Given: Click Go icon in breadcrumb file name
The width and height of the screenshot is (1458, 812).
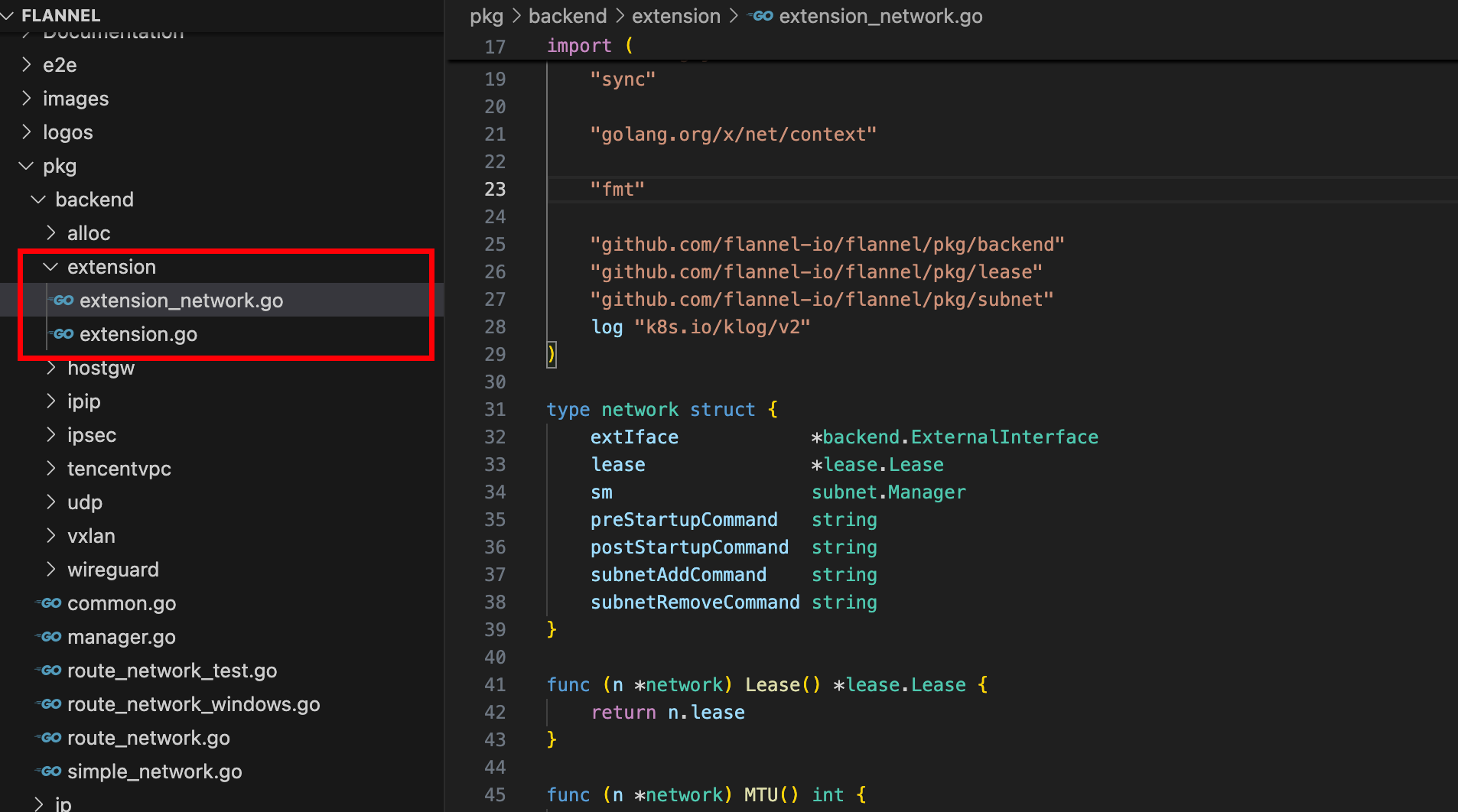Looking at the screenshot, I should pos(762,16).
